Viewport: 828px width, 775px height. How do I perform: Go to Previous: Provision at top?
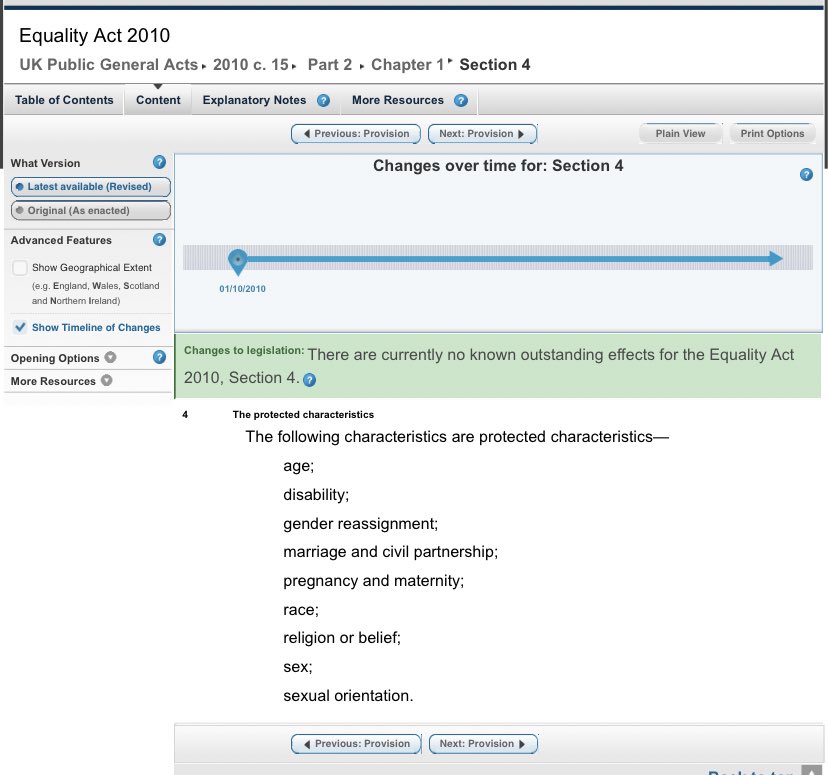pyautogui.click(x=356, y=134)
